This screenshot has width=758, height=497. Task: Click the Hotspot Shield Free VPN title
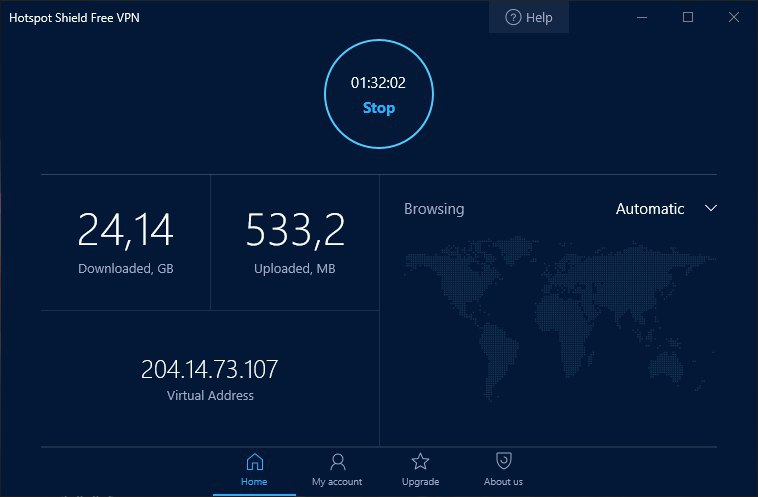(x=74, y=18)
